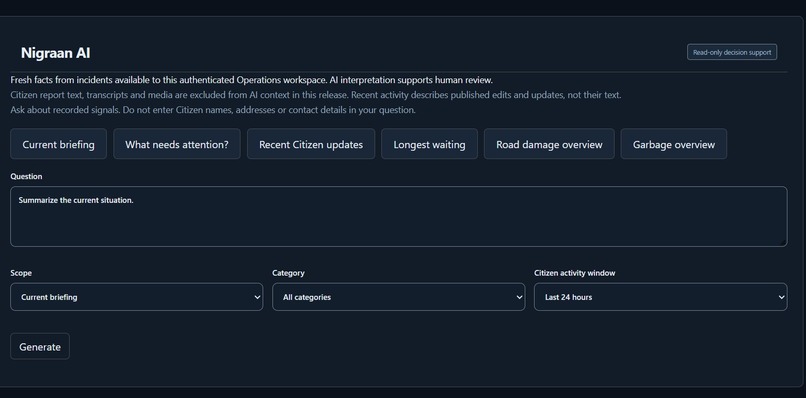Select the What needs attention? preset

[x=177, y=144]
